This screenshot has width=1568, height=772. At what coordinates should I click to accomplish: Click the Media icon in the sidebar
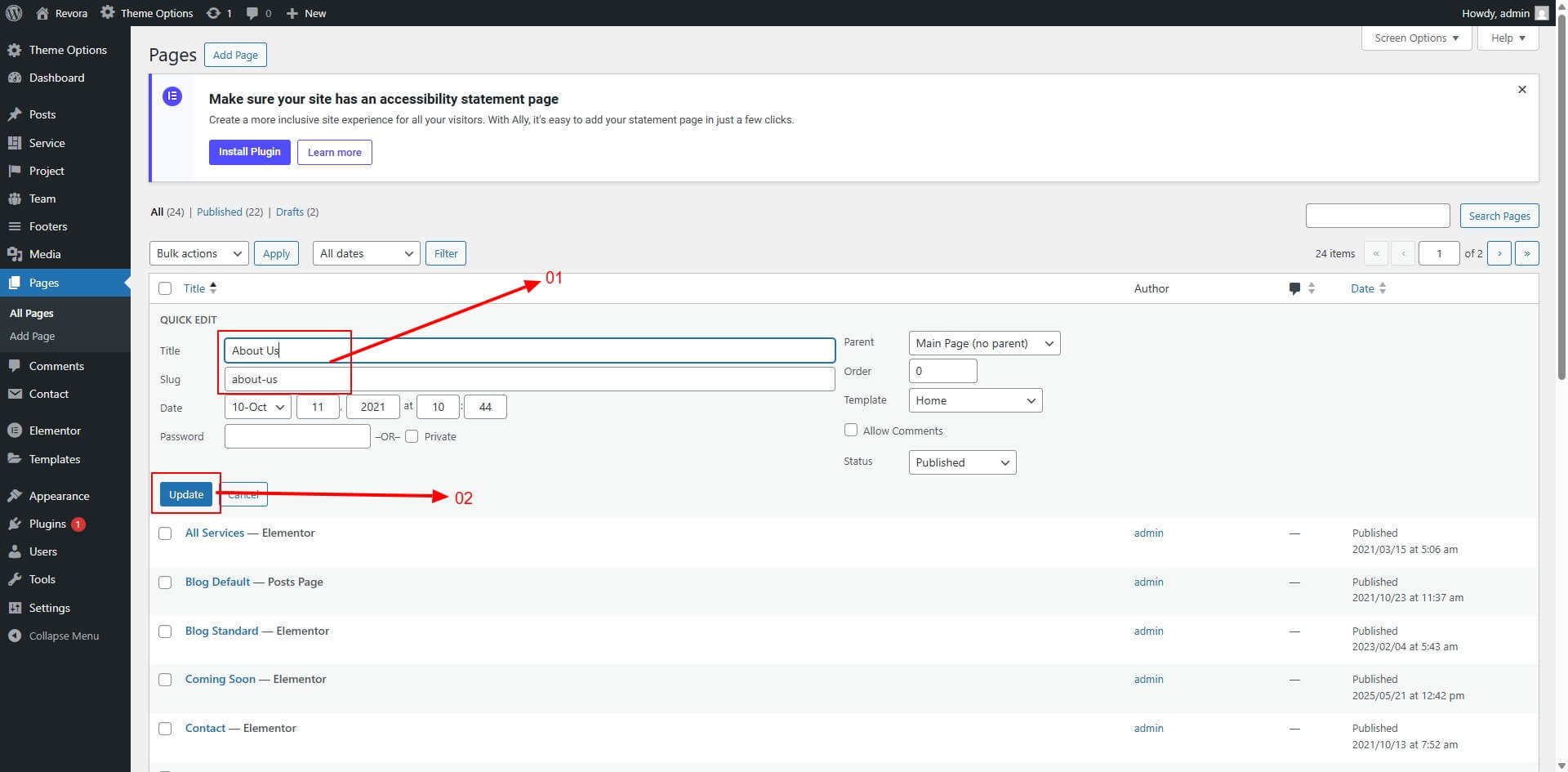14,254
